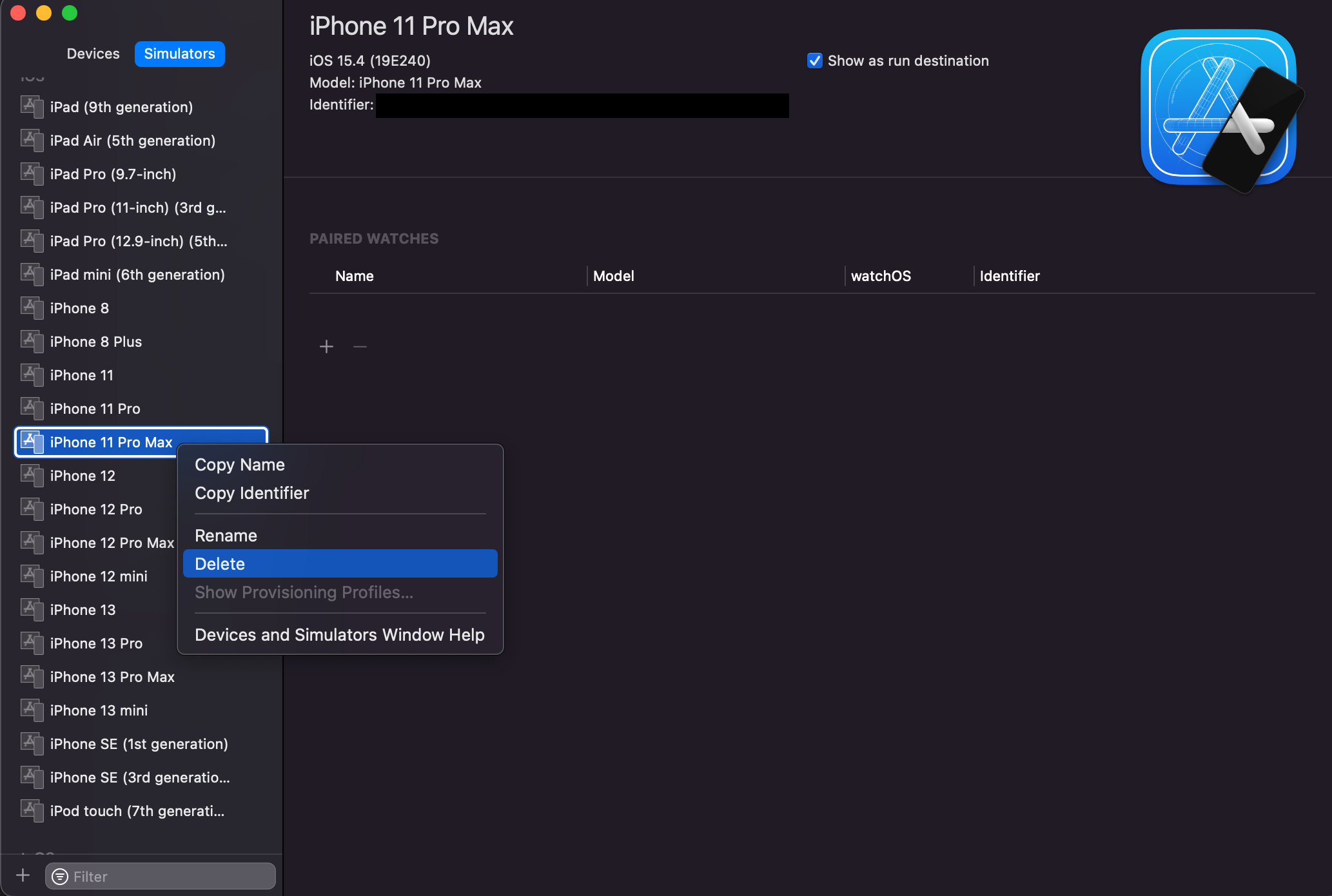Click the Model: iPhone 11 Pro Max text
The height and width of the screenshot is (896, 1332).
(x=395, y=83)
